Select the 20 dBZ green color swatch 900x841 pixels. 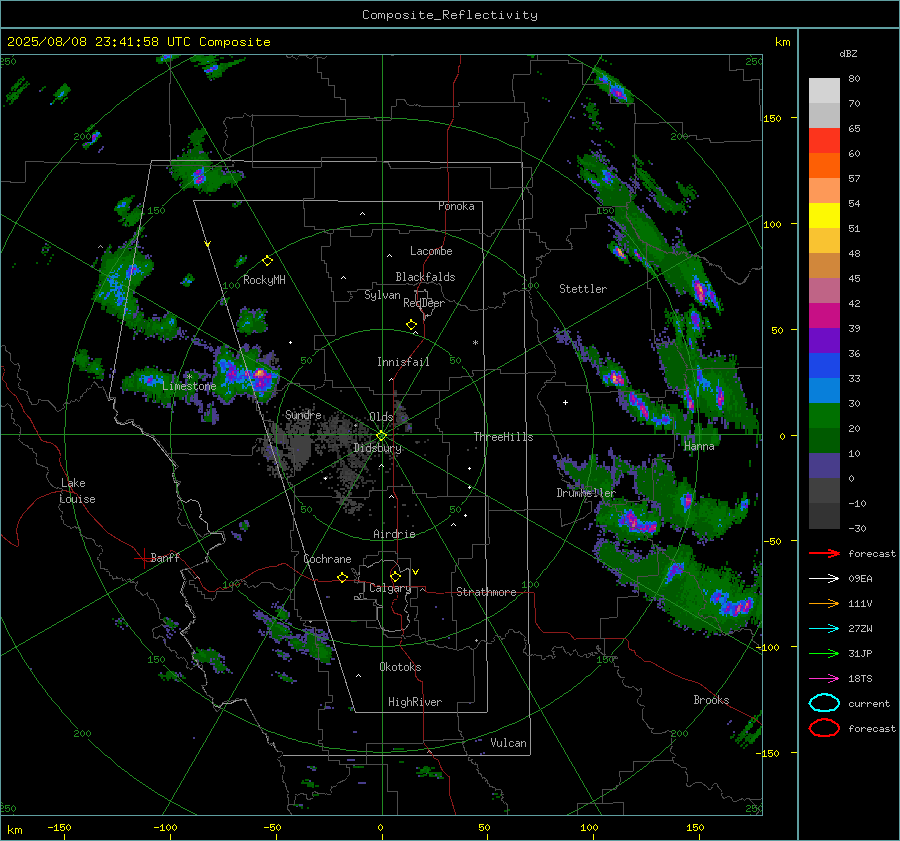[824, 415]
